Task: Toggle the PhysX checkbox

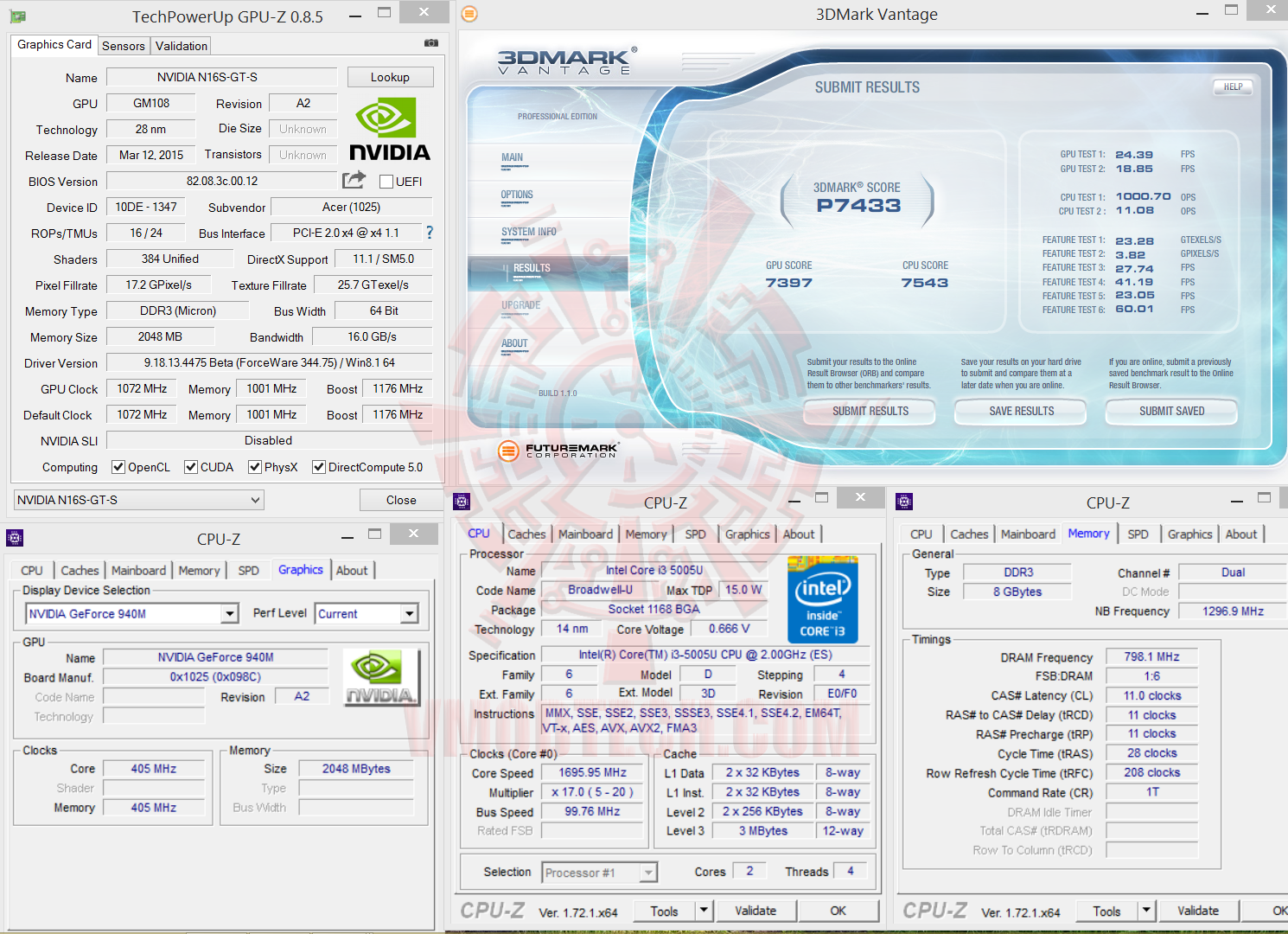Action: (255, 467)
